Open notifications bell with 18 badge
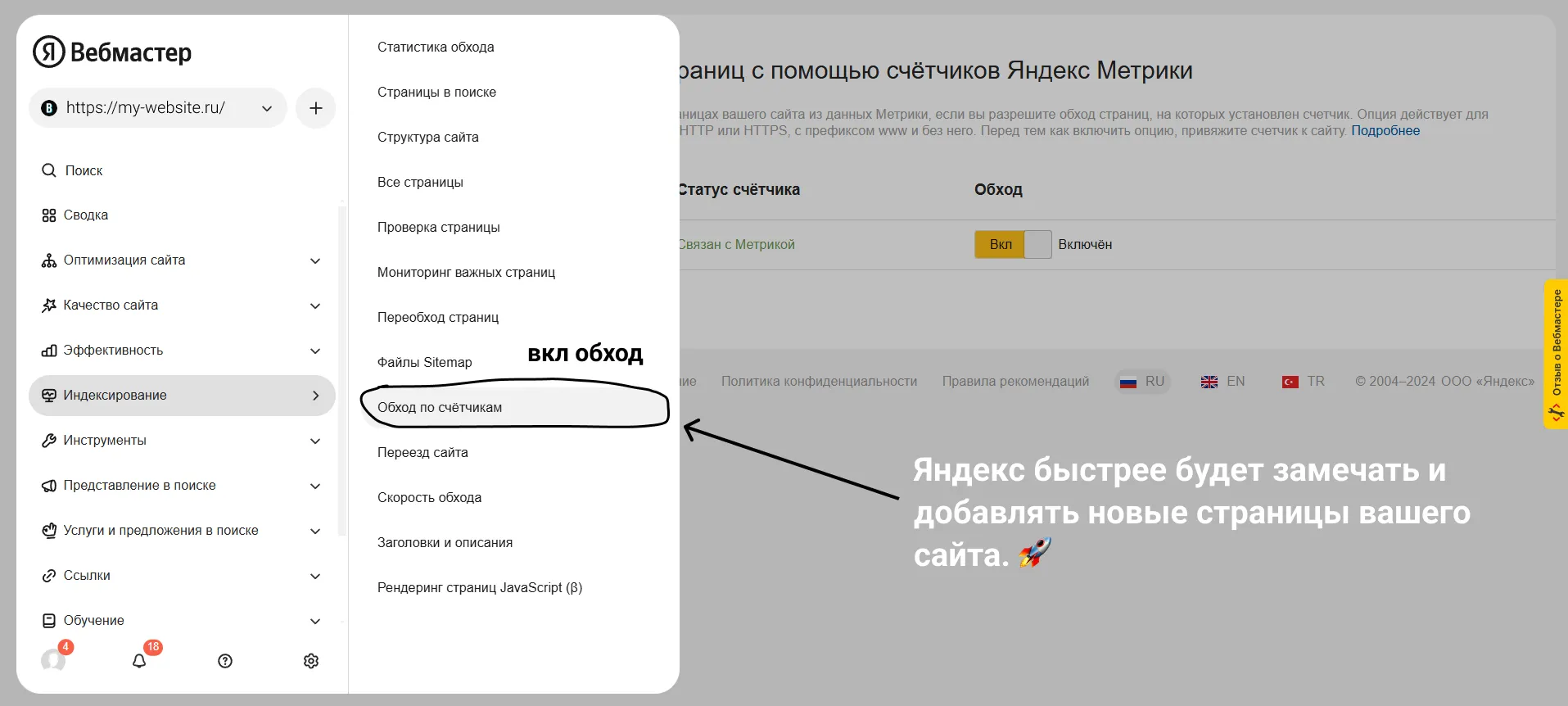The width and height of the screenshot is (1568, 706). 139,661
